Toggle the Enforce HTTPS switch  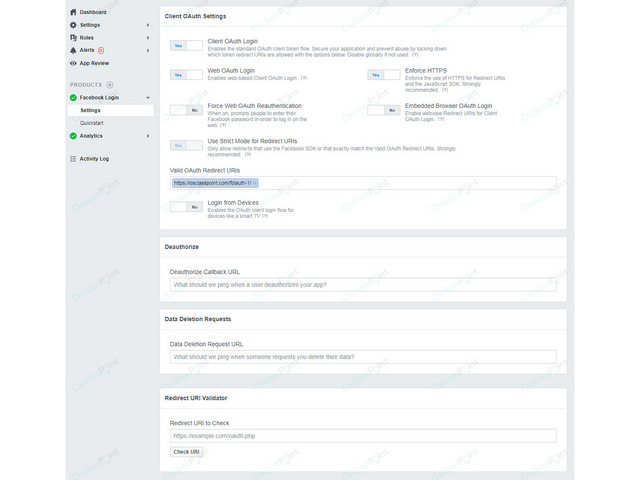pyautogui.click(x=384, y=75)
